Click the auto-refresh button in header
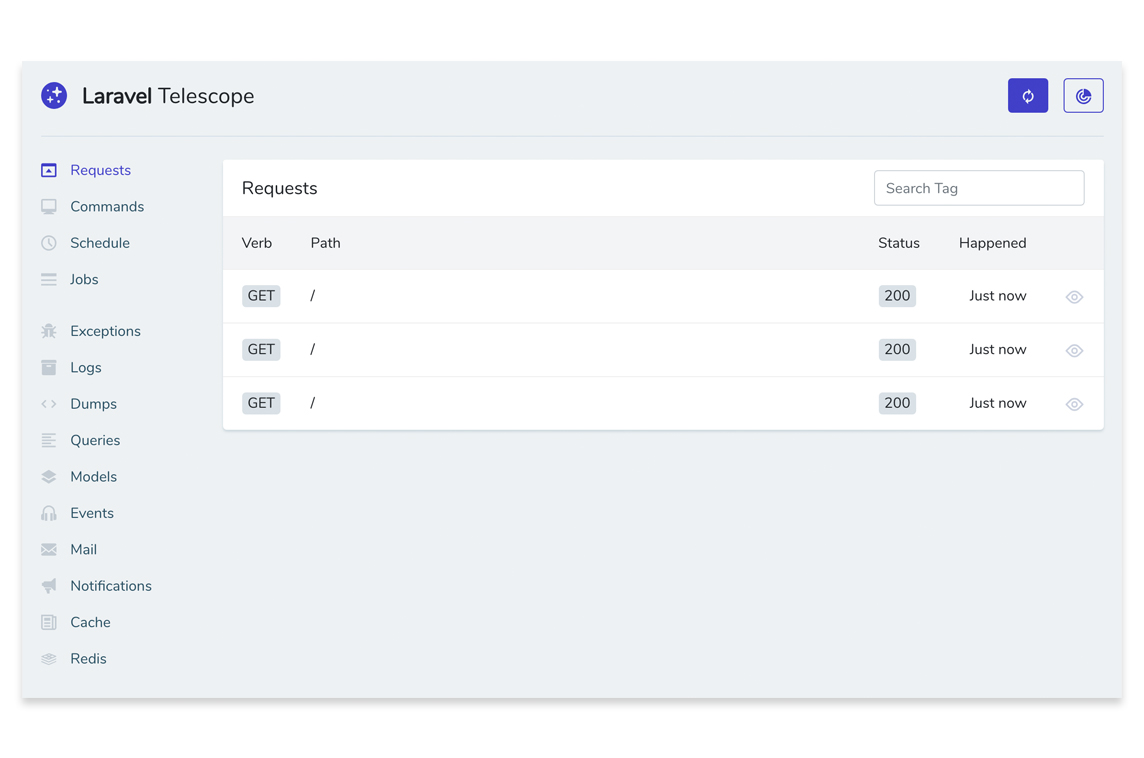Viewport: 1144px width, 758px height. tap(1027, 96)
